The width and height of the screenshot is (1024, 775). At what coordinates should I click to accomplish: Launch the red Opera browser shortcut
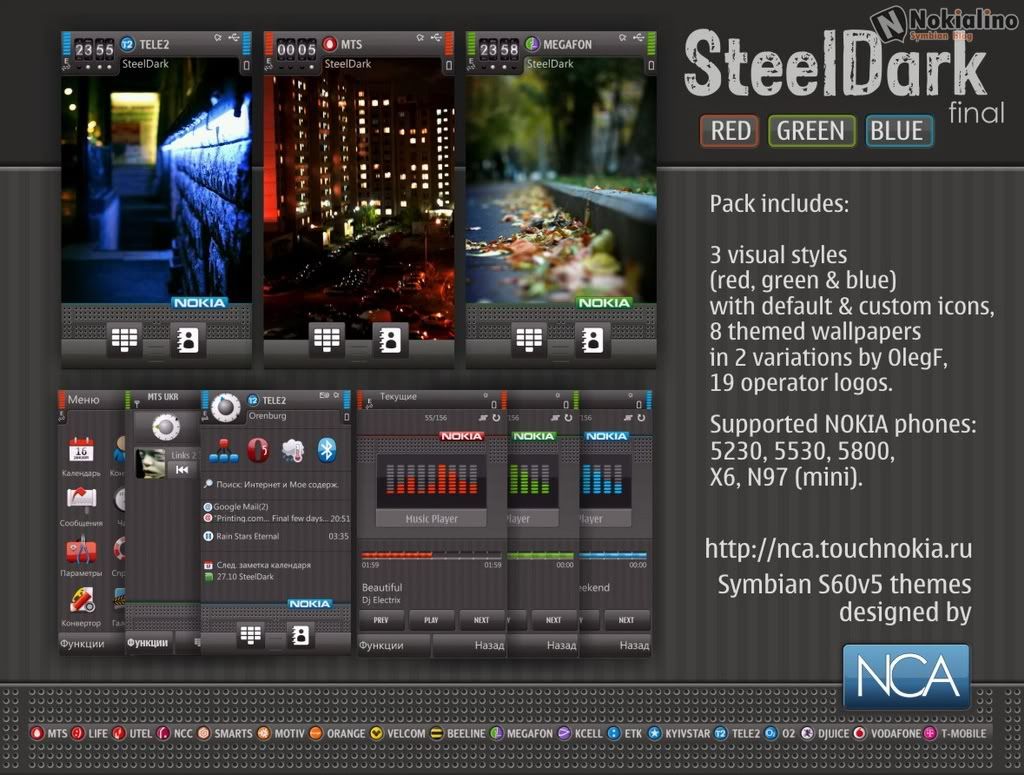pos(259,450)
